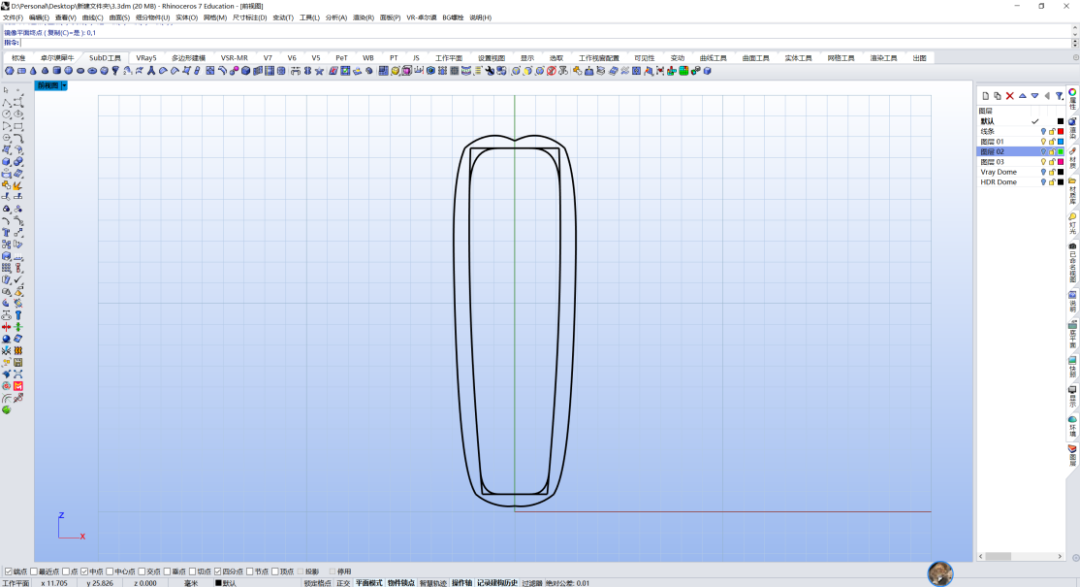Screen dimensions: 1080x587
Task: Toggle 平面模式 in status bar
Action: coord(368,583)
